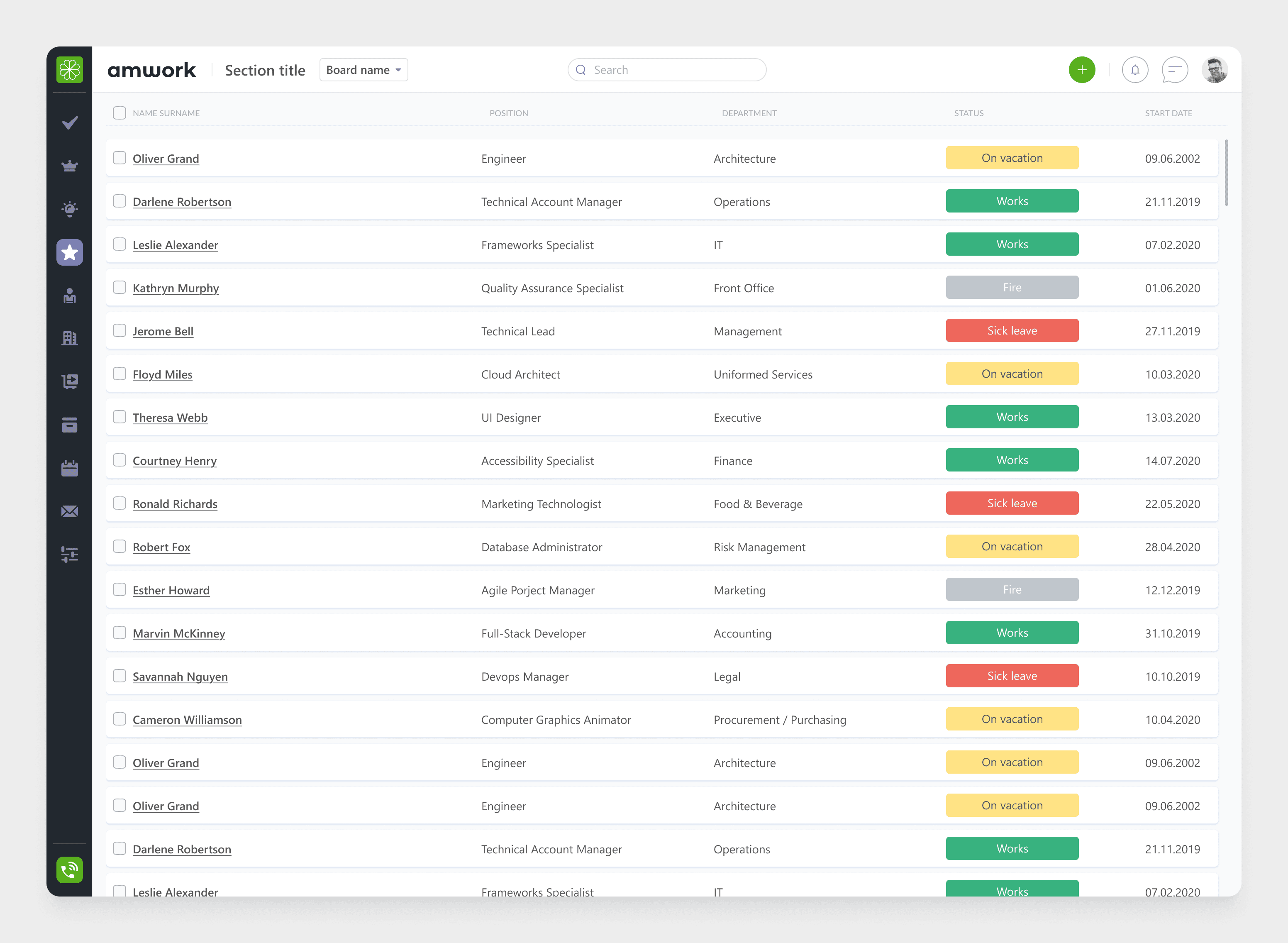The image size is (1288, 943).
Task: Click the green plus add button
Action: tap(1081, 70)
